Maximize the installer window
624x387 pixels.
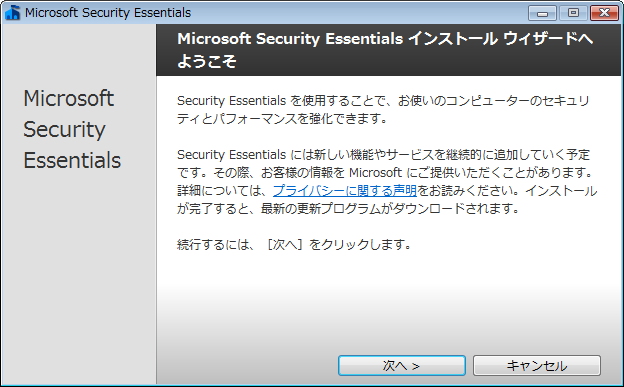(x=573, y=13)
